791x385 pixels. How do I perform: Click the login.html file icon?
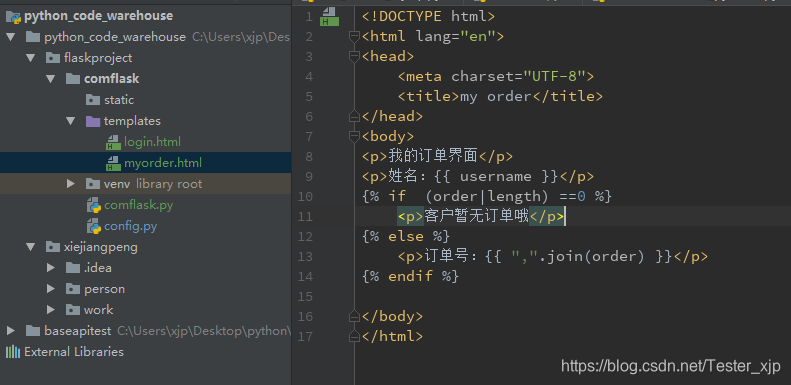click(113, 143)
